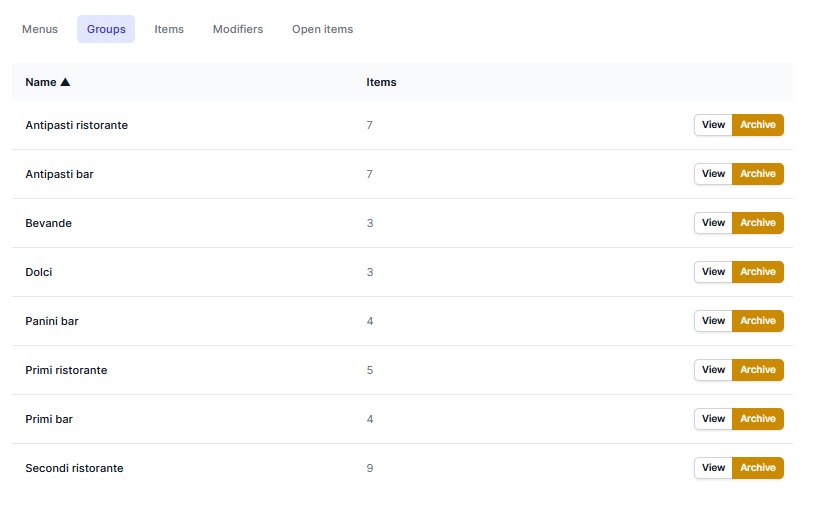Click the Primi bar group name
The height and width of the screenshot is (515, 818).
click(x=49, y=419)
